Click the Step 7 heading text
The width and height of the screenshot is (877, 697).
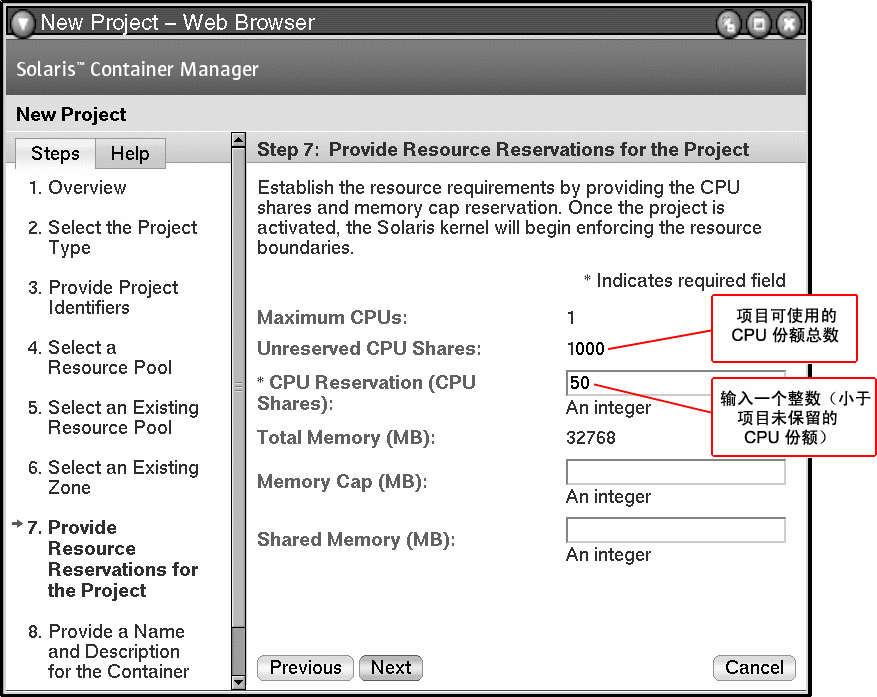click(x=503, y=149)
